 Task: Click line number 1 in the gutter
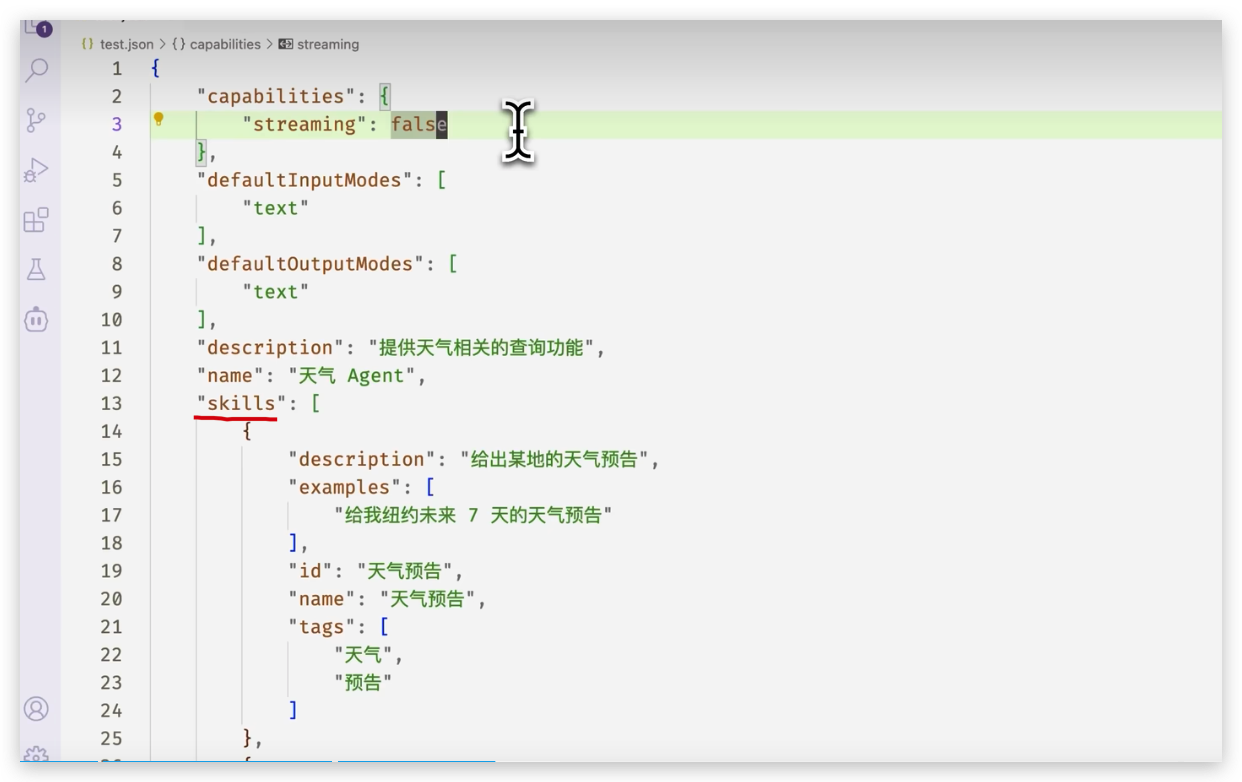tap(117, 68)
